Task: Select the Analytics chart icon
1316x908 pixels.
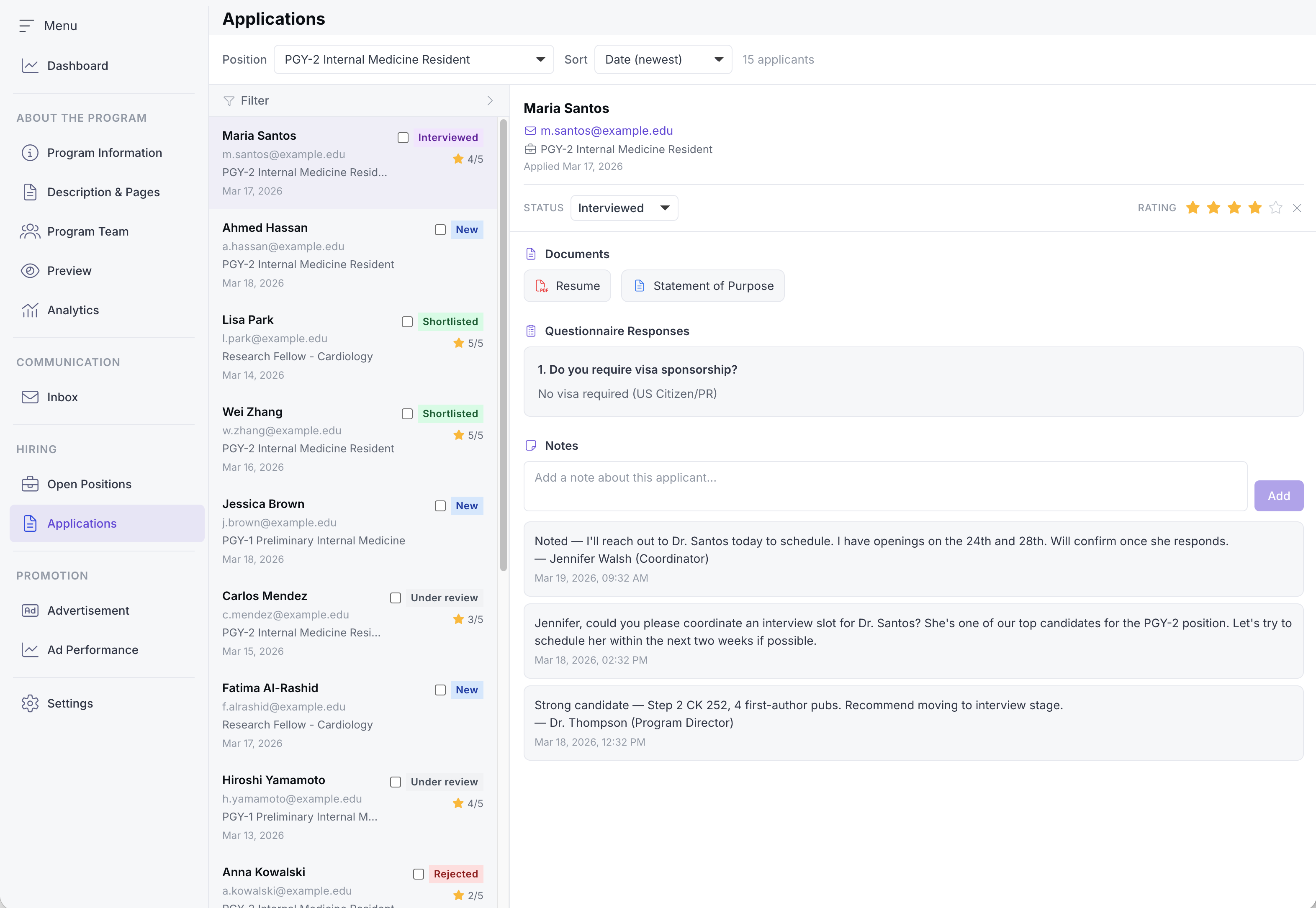Action: pos(30,310)
